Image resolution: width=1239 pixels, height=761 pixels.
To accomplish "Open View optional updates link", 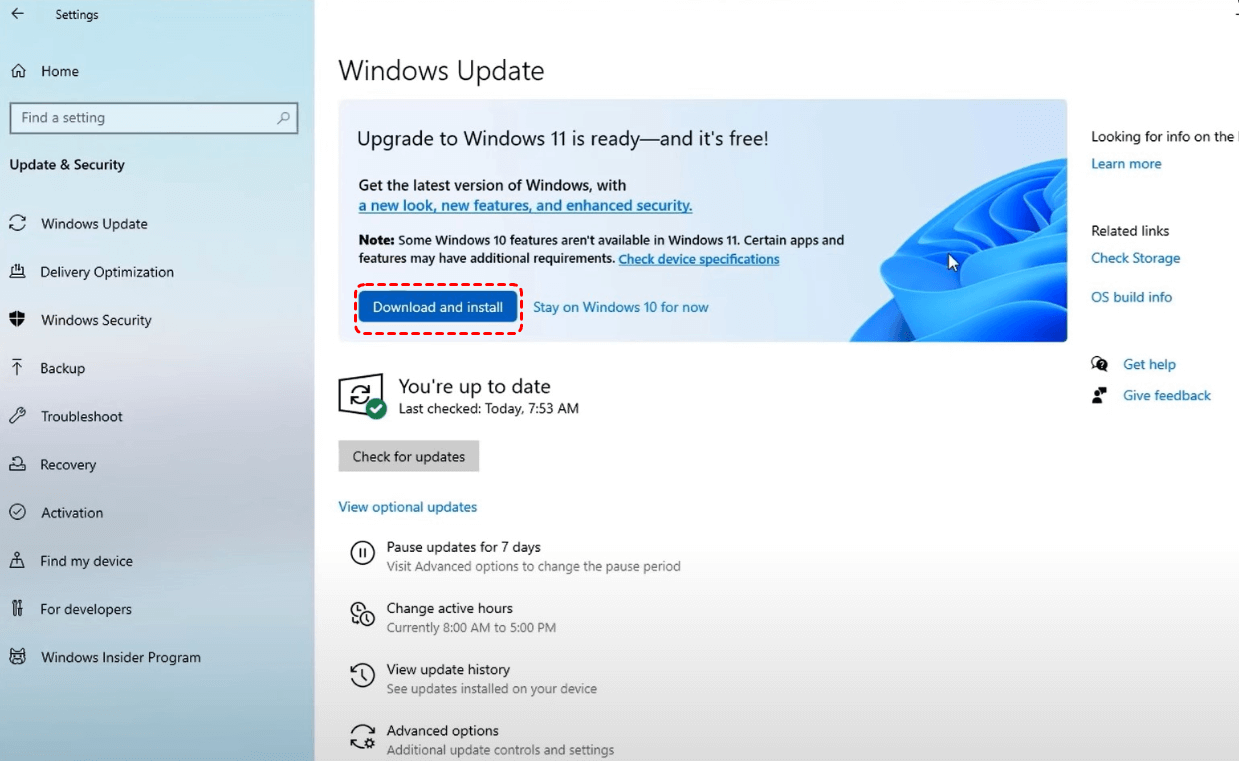I will 408,507.
